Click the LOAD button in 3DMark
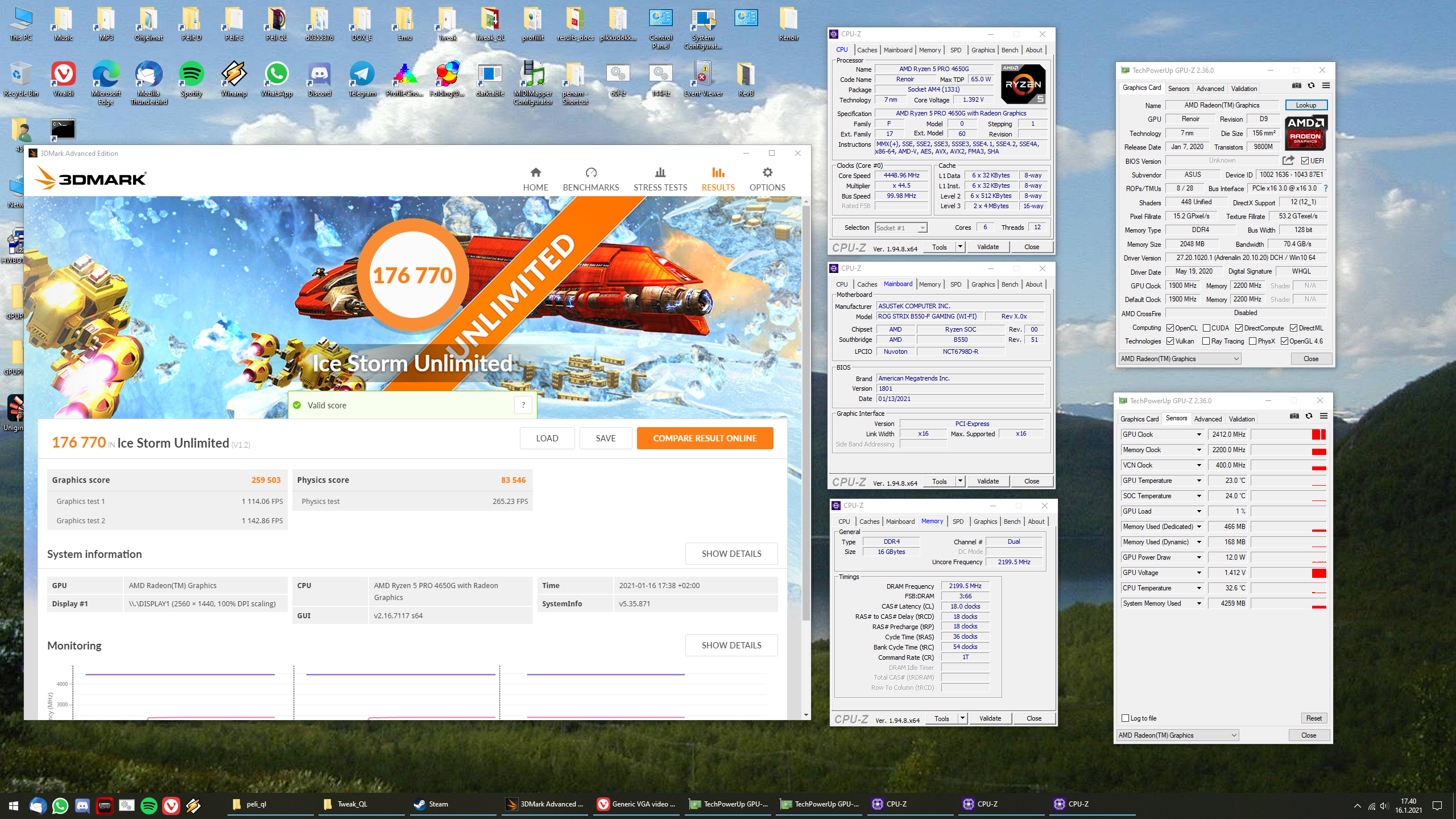Screen dimensions: 1456x819 click(x=547, y=438)
